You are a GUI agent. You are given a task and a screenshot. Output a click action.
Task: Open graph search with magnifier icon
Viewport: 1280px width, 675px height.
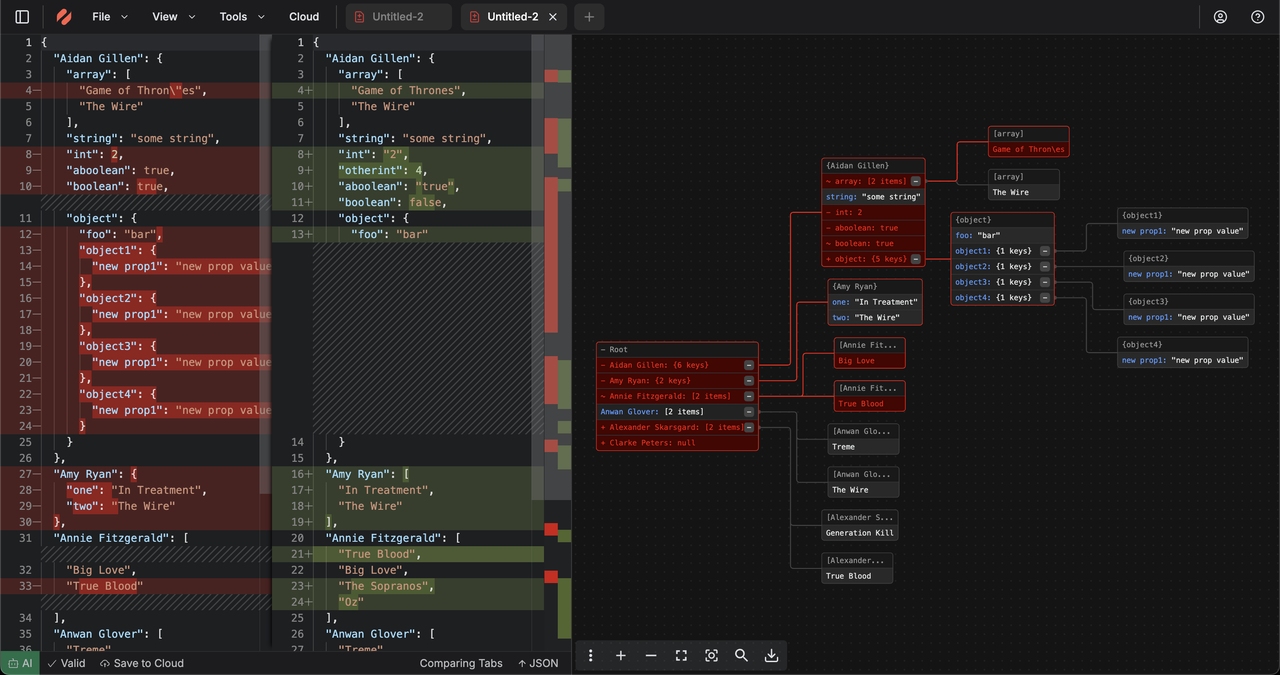[741, 655]
